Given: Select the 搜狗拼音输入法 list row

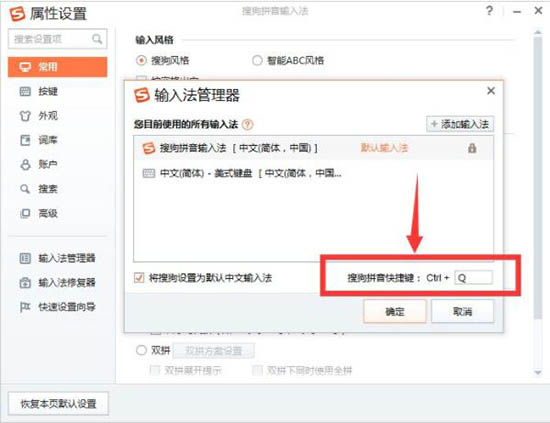Looking at the screenshot, I should click(313, 148).
